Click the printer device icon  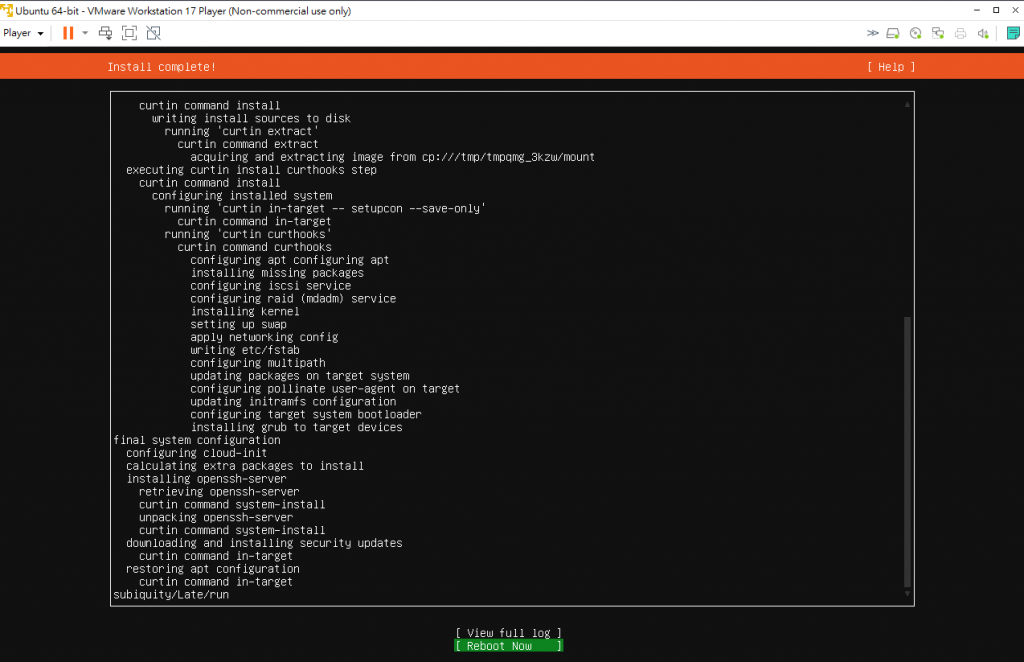click(960, 33)
